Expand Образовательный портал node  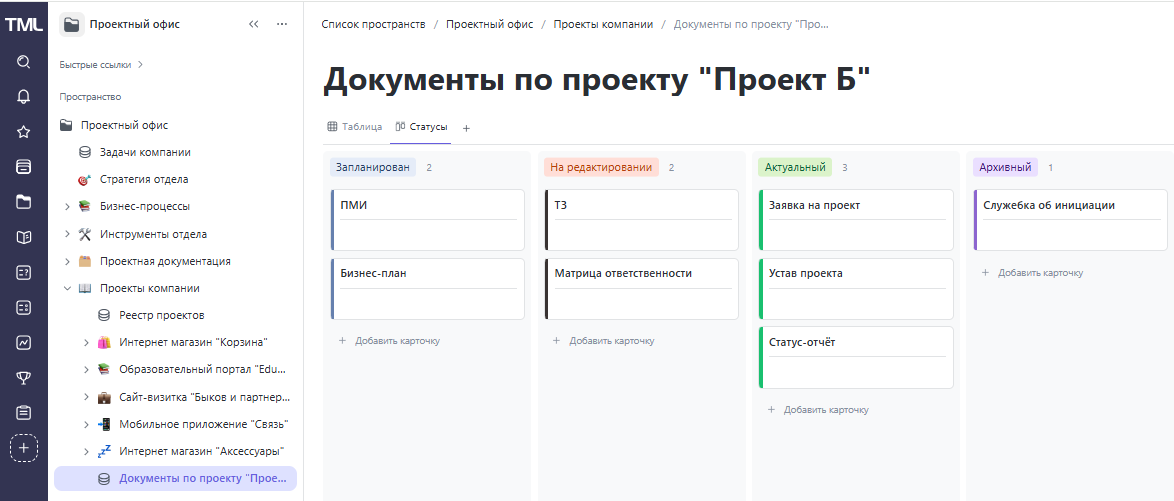click(x=86, y=370)
